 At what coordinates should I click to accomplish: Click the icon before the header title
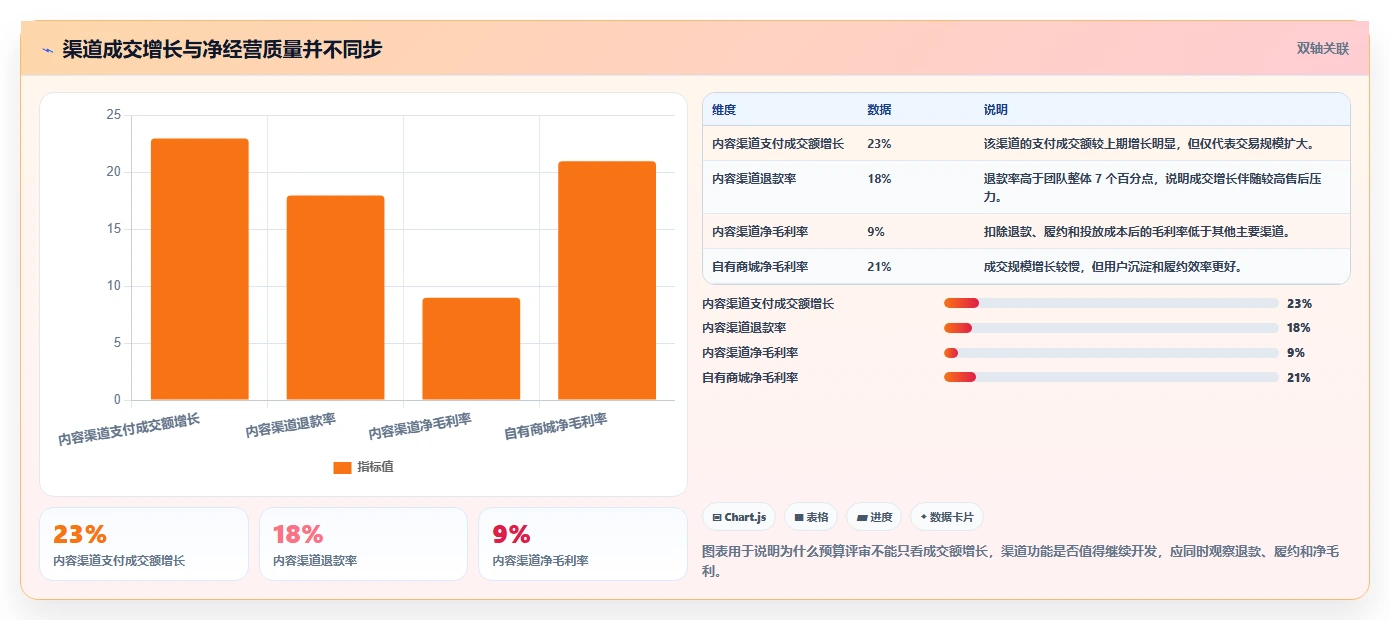tap(47, 50)
